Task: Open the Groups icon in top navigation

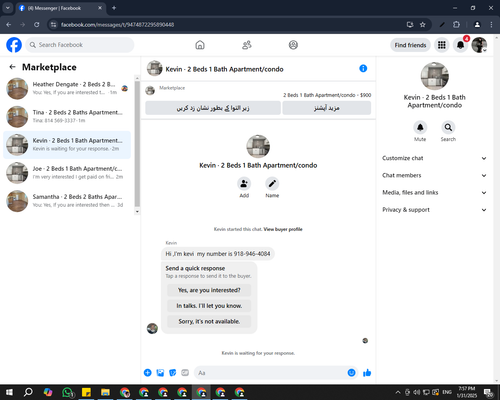Action: (293, 45)
